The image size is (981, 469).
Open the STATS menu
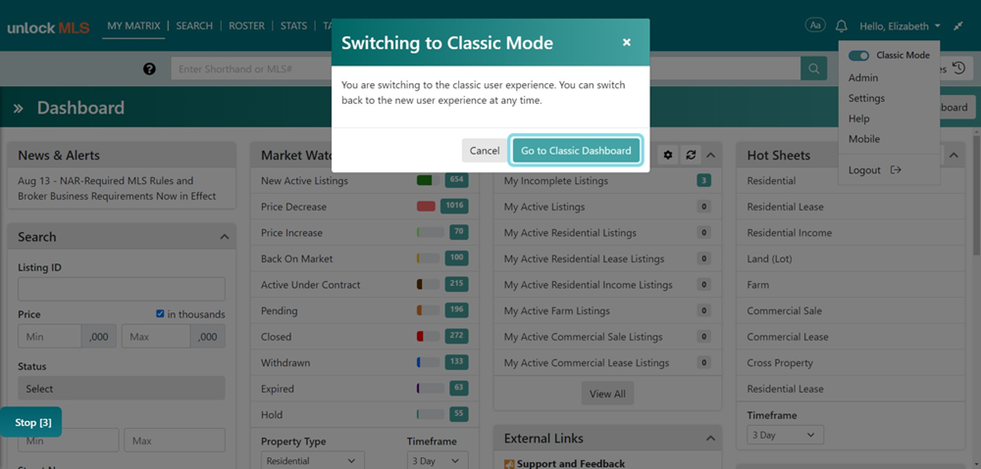tap(293, 26)
